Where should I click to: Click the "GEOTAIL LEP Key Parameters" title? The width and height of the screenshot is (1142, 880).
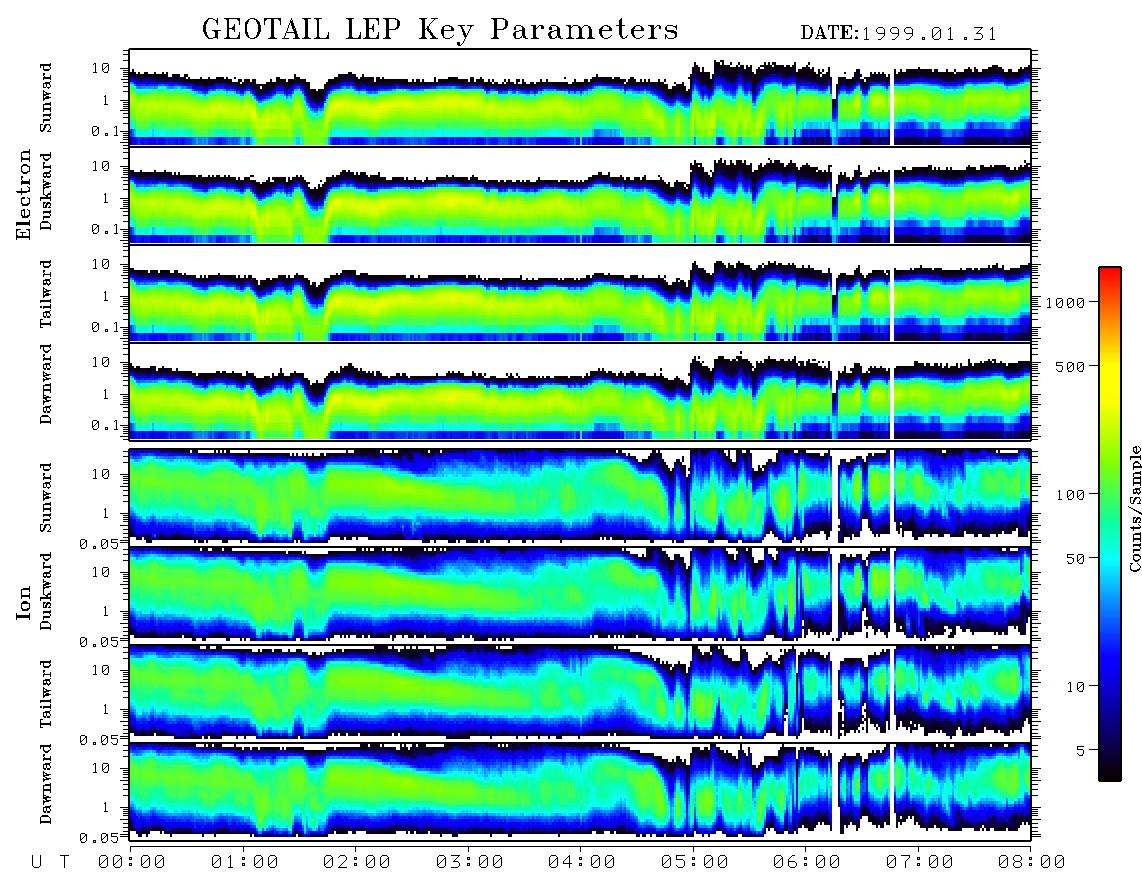click(440, 31)
